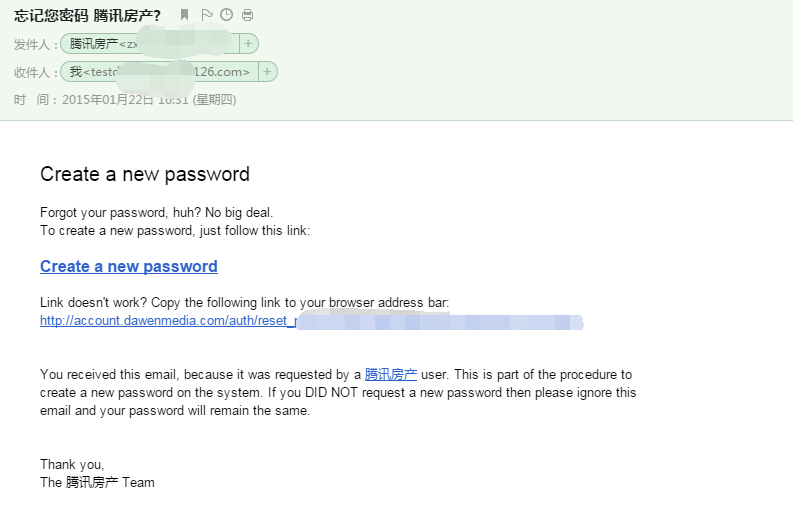
Task: Click the subject line 忘记您密码 腾讯房产?
Action: click(87, 16)
